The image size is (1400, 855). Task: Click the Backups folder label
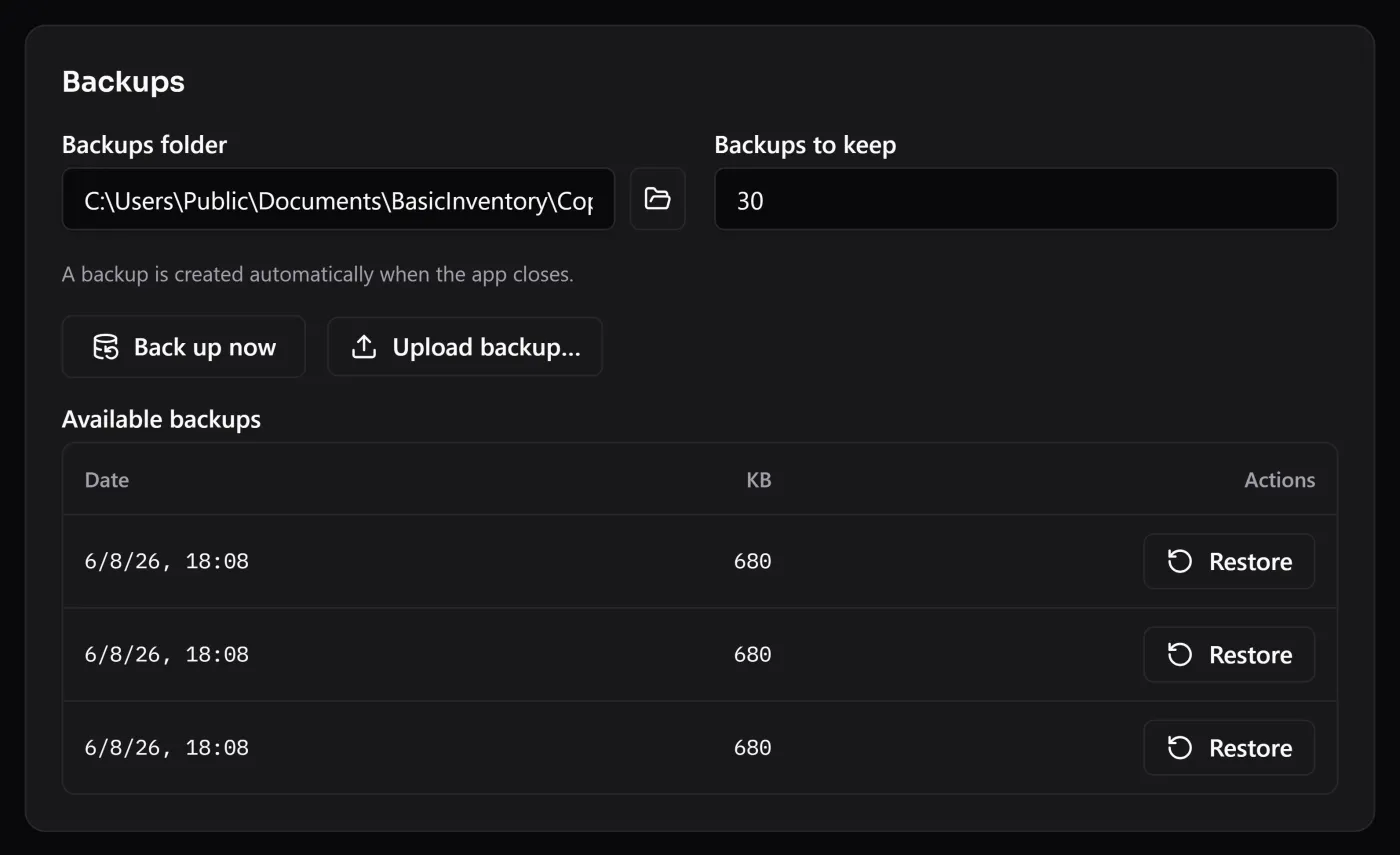pos(144,145)
